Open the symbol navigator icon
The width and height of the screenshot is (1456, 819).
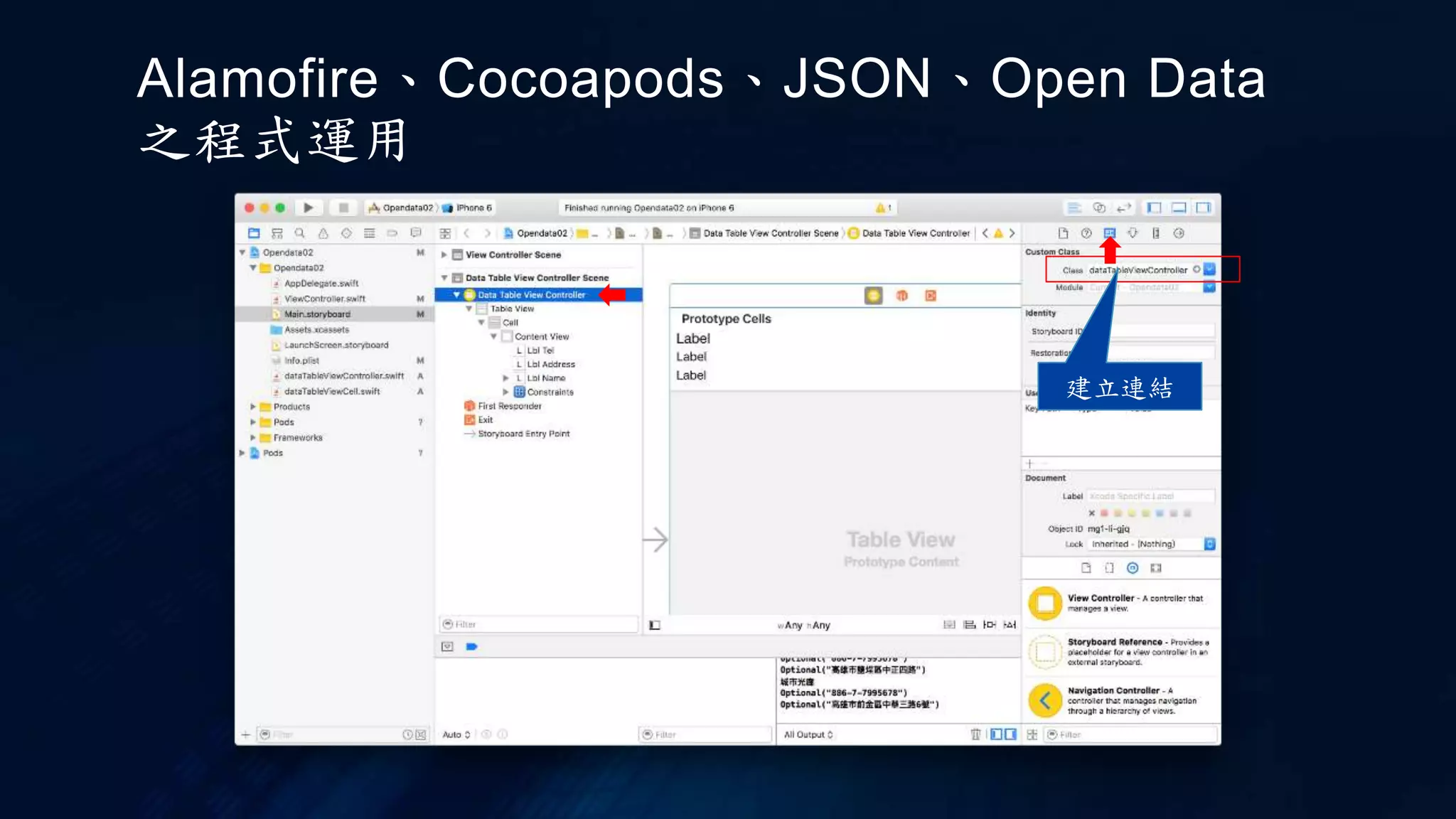pyautogui.click(x=277, y=233)
